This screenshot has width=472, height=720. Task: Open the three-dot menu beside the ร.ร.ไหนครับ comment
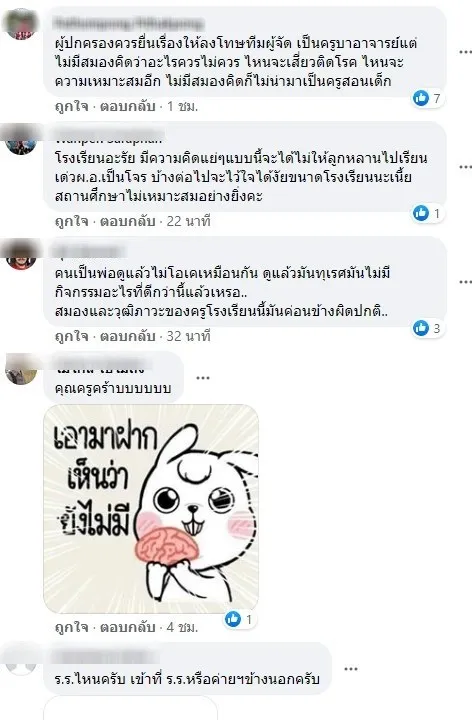coord(351,669)
